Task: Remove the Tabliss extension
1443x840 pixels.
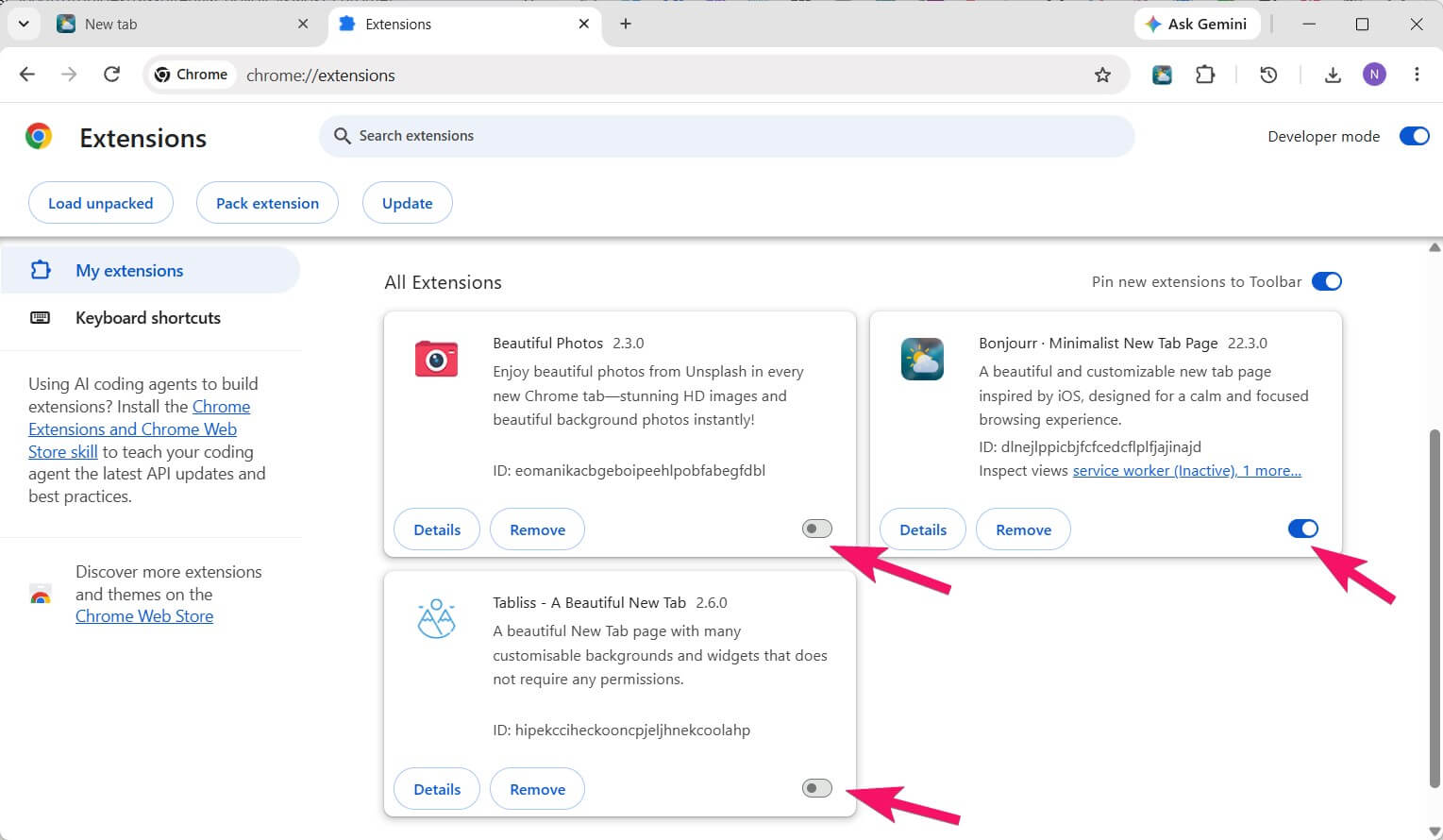Action: point(538,789)
